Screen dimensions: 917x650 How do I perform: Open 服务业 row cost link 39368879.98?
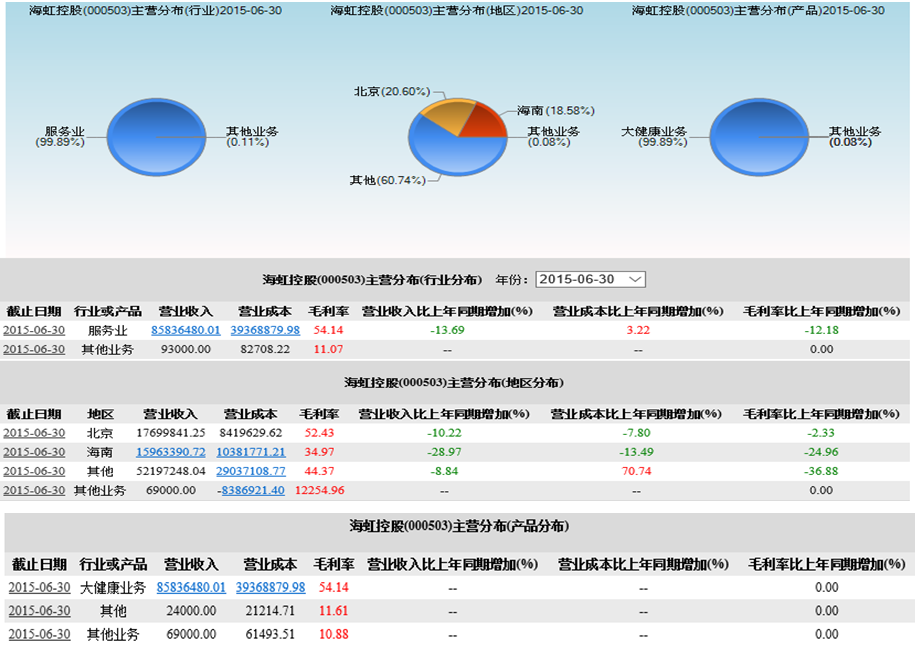click(x=265, y=330)
